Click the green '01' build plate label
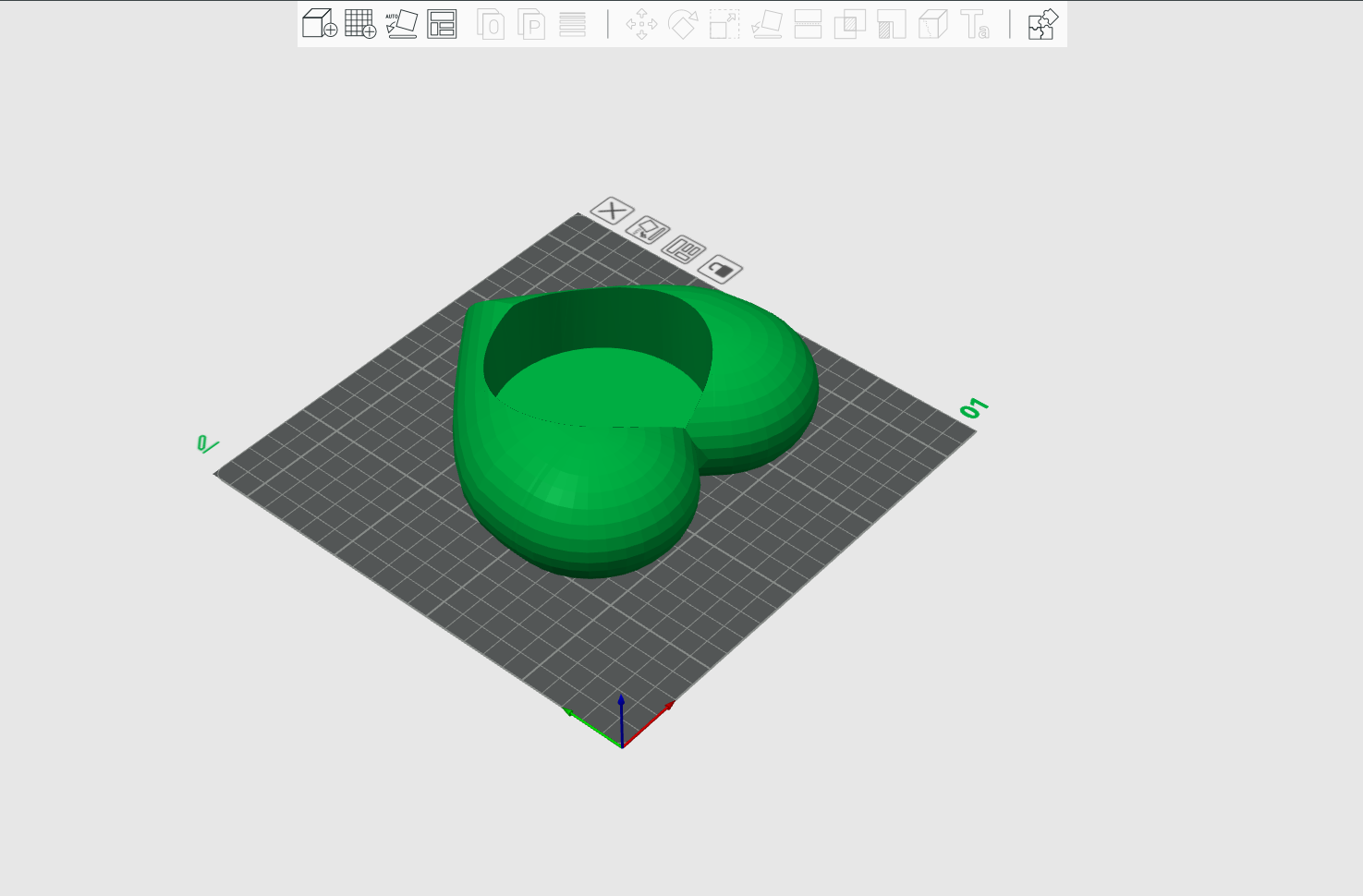Screen dimensions: 1363x896 click(x=974, y=408)
